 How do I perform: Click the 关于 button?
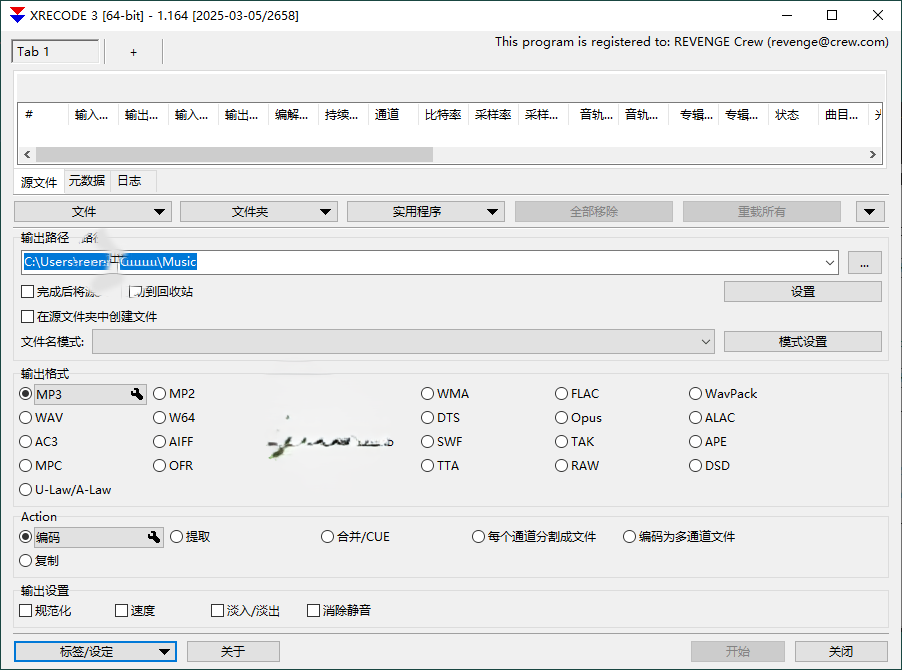coord(233,652)
